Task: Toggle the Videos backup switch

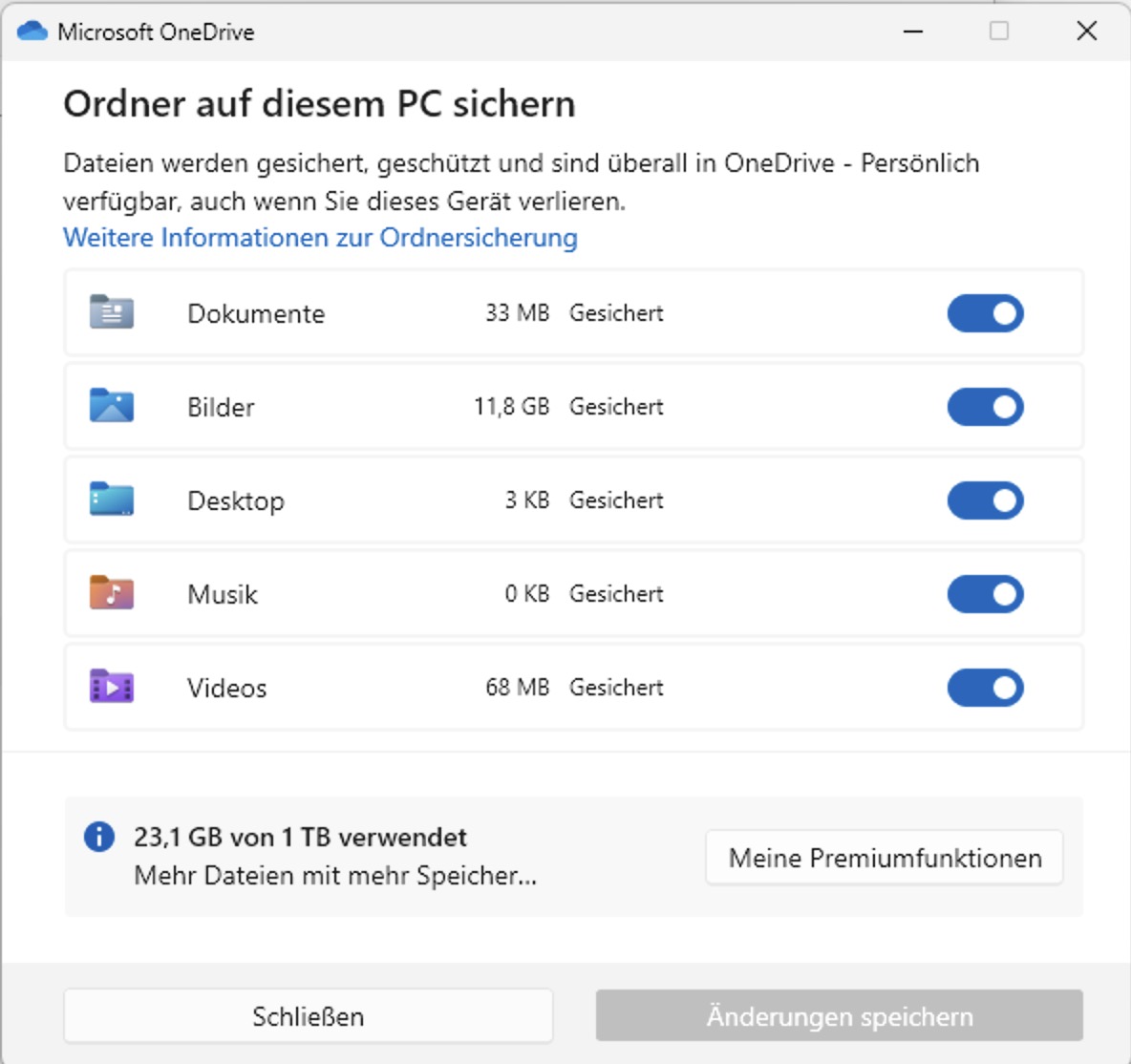Action: [985, 688]
